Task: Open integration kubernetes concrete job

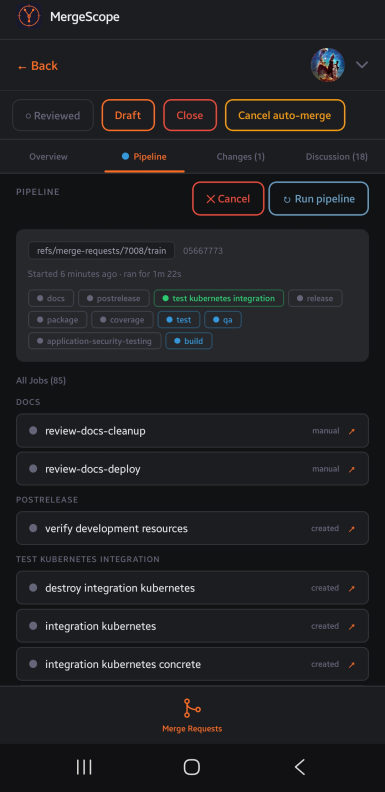Action: 192,664
